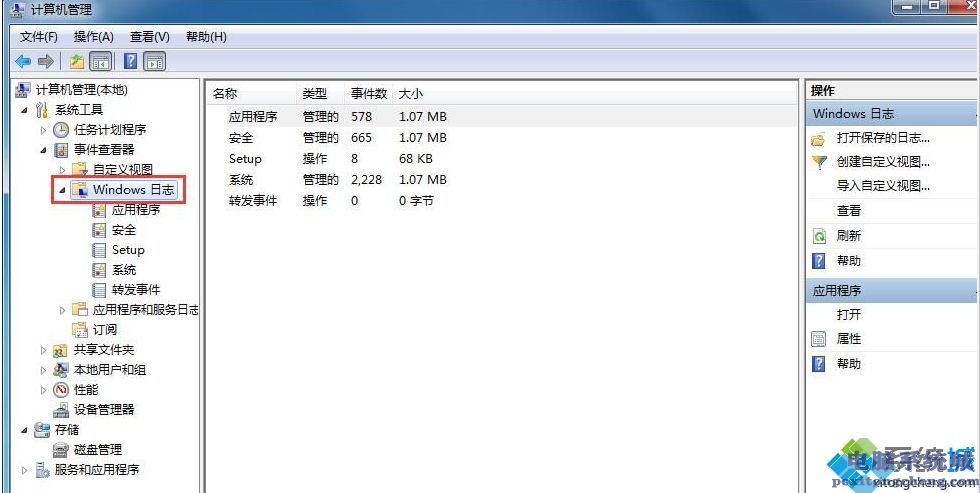
Task: Click 帮助 under Windows 日志 actions
Action: [849, 261]
